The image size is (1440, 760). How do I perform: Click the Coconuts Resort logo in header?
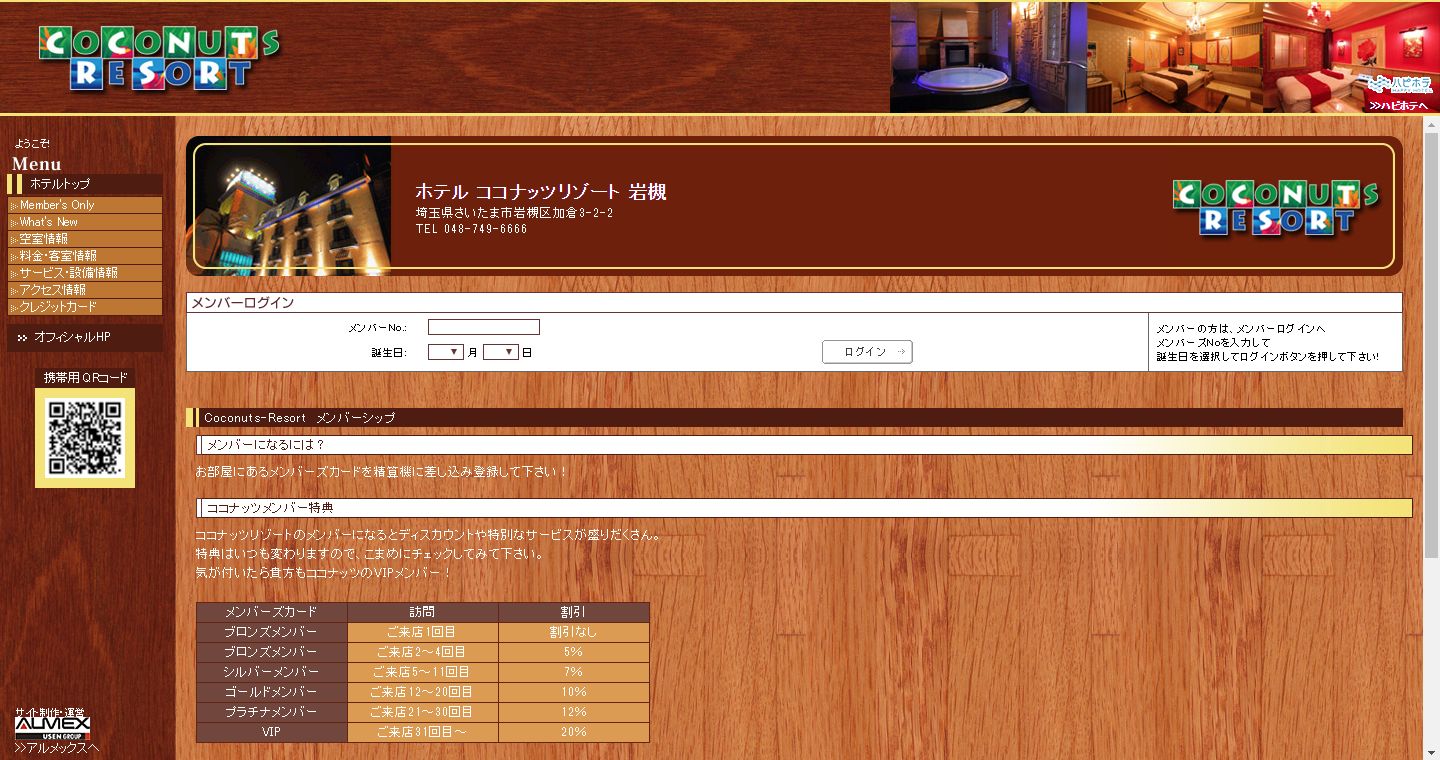click(159, 58)
